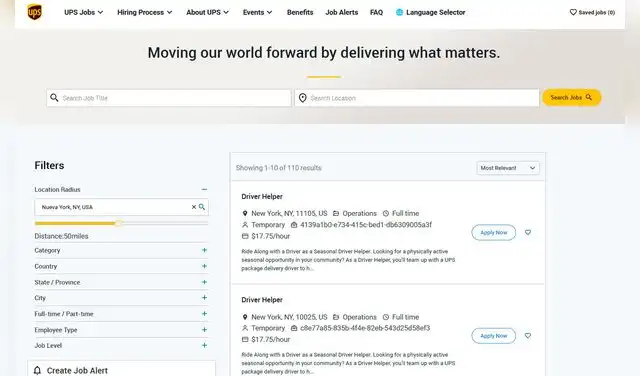The image size is (640, 376).
Task: Open the UPS Jobs menu
Action: [84, 12]
